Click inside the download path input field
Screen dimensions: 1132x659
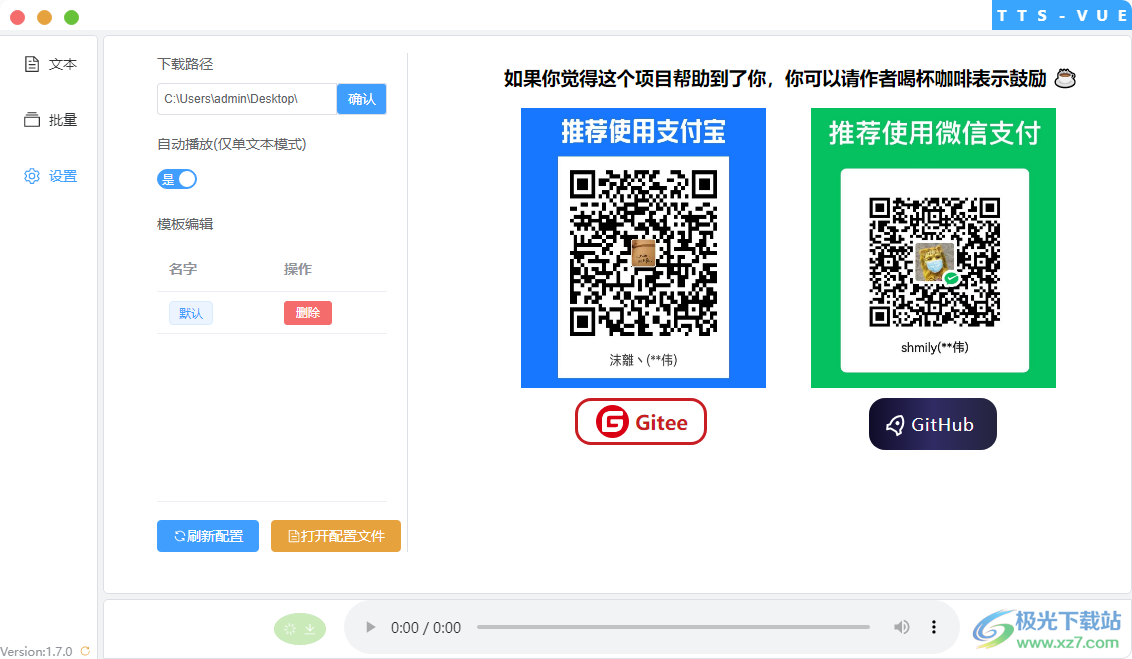tap(245, 98)
